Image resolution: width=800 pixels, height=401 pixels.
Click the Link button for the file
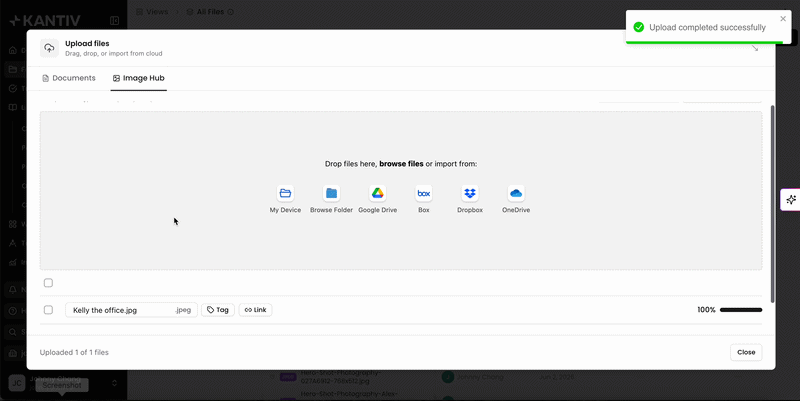(x=256, y=310)
